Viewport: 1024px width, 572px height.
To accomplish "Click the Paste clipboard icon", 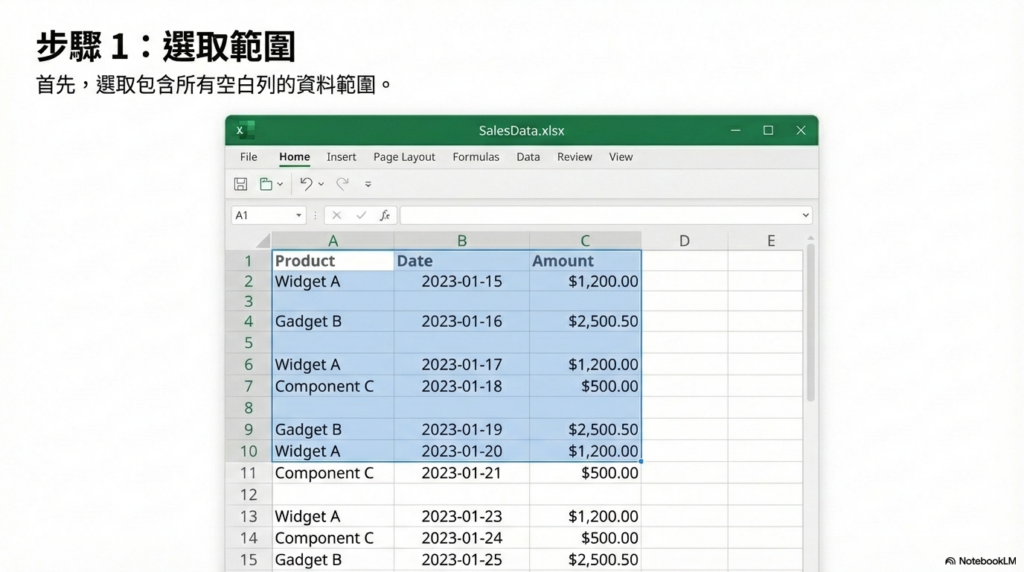I will [266, 184].
